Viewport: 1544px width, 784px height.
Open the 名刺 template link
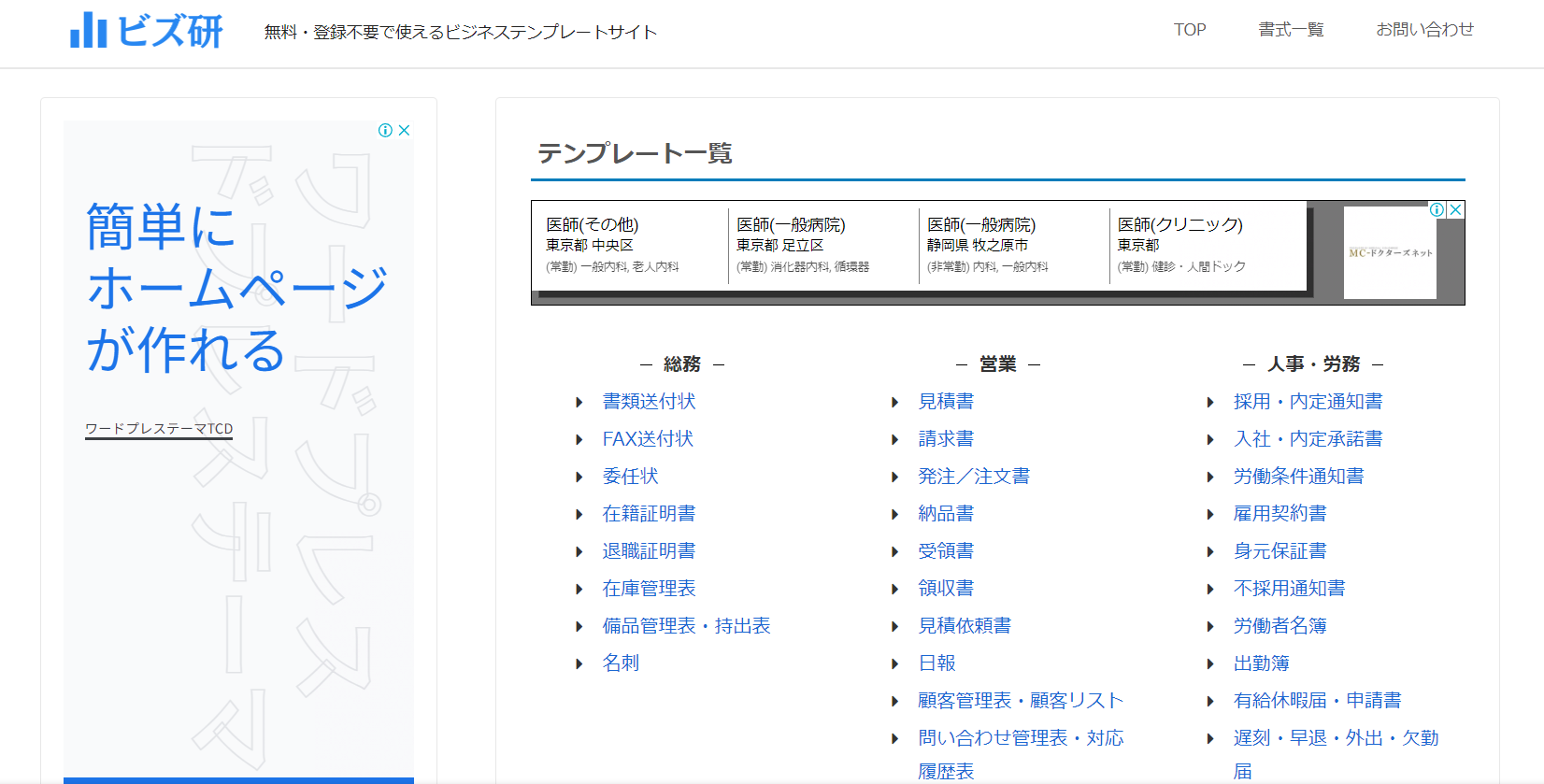pyautogui.click(x=621, y=663)
